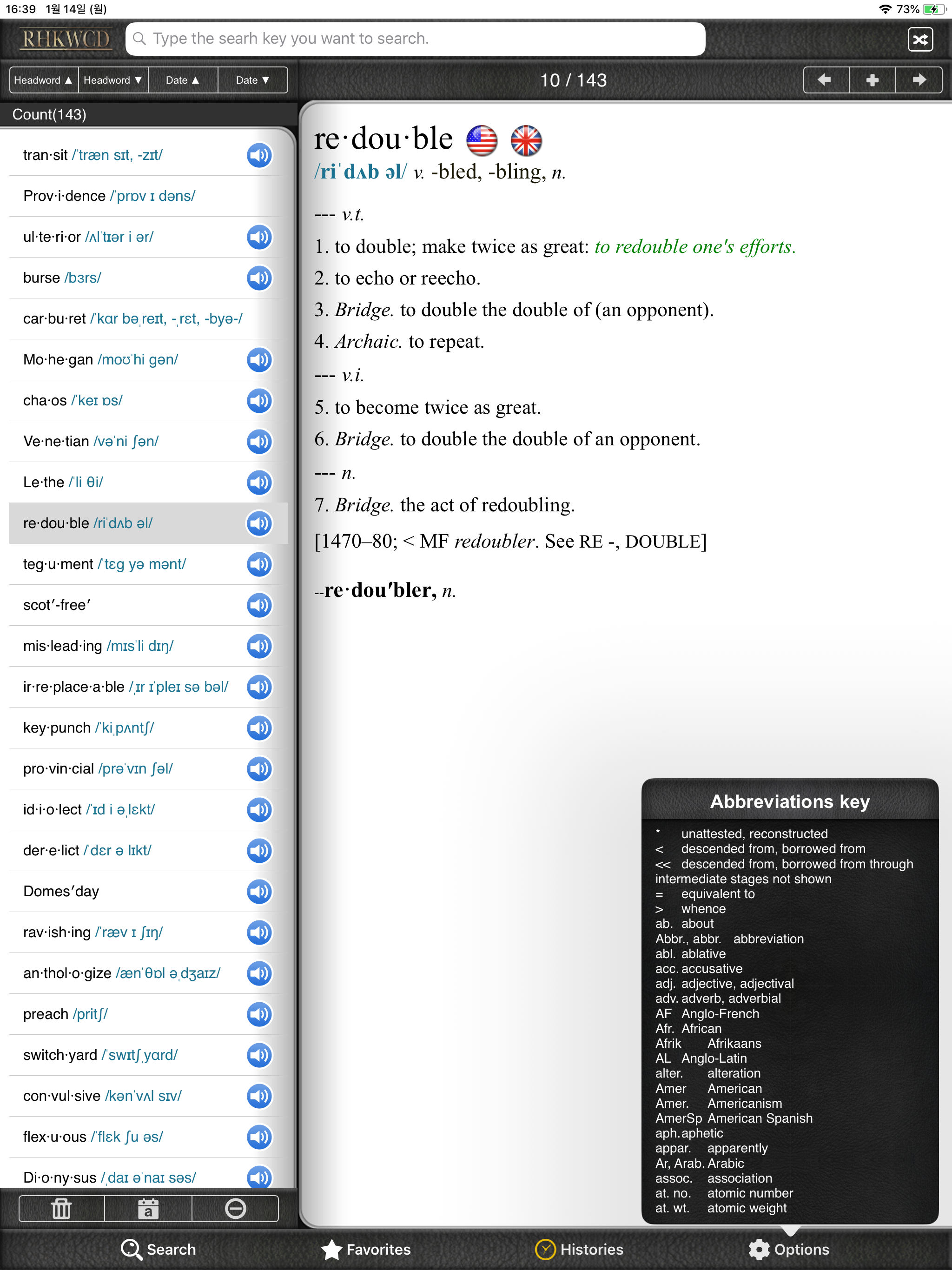Open the Options tab

pos(789,1250)
